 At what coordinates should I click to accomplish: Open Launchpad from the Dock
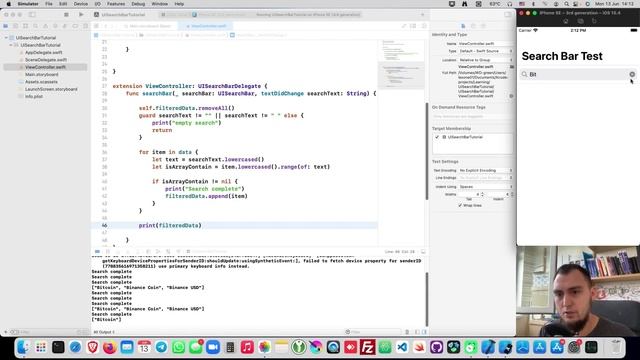41,347
